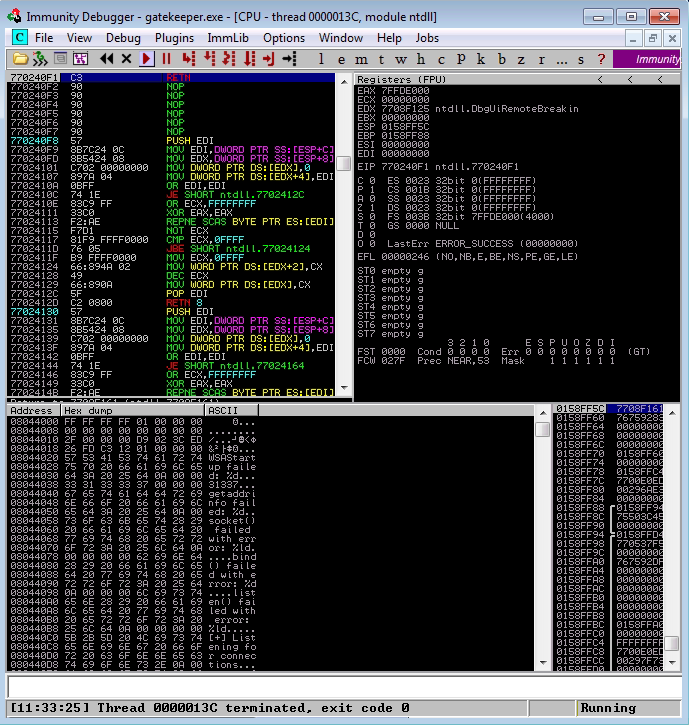Click the stack pane scroll-down arrow
This screenshot has width=689, height=725.
(x=673, y=663)
